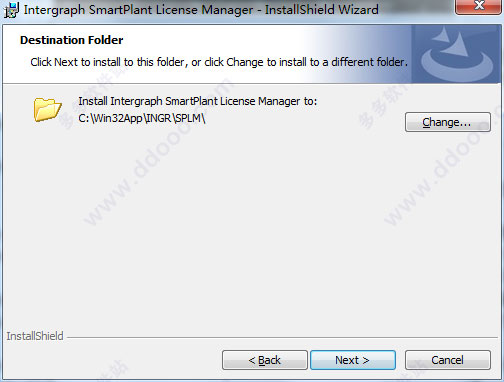Click the 'InstallShield Wizard' text in title bar

[x=322, y=10]
